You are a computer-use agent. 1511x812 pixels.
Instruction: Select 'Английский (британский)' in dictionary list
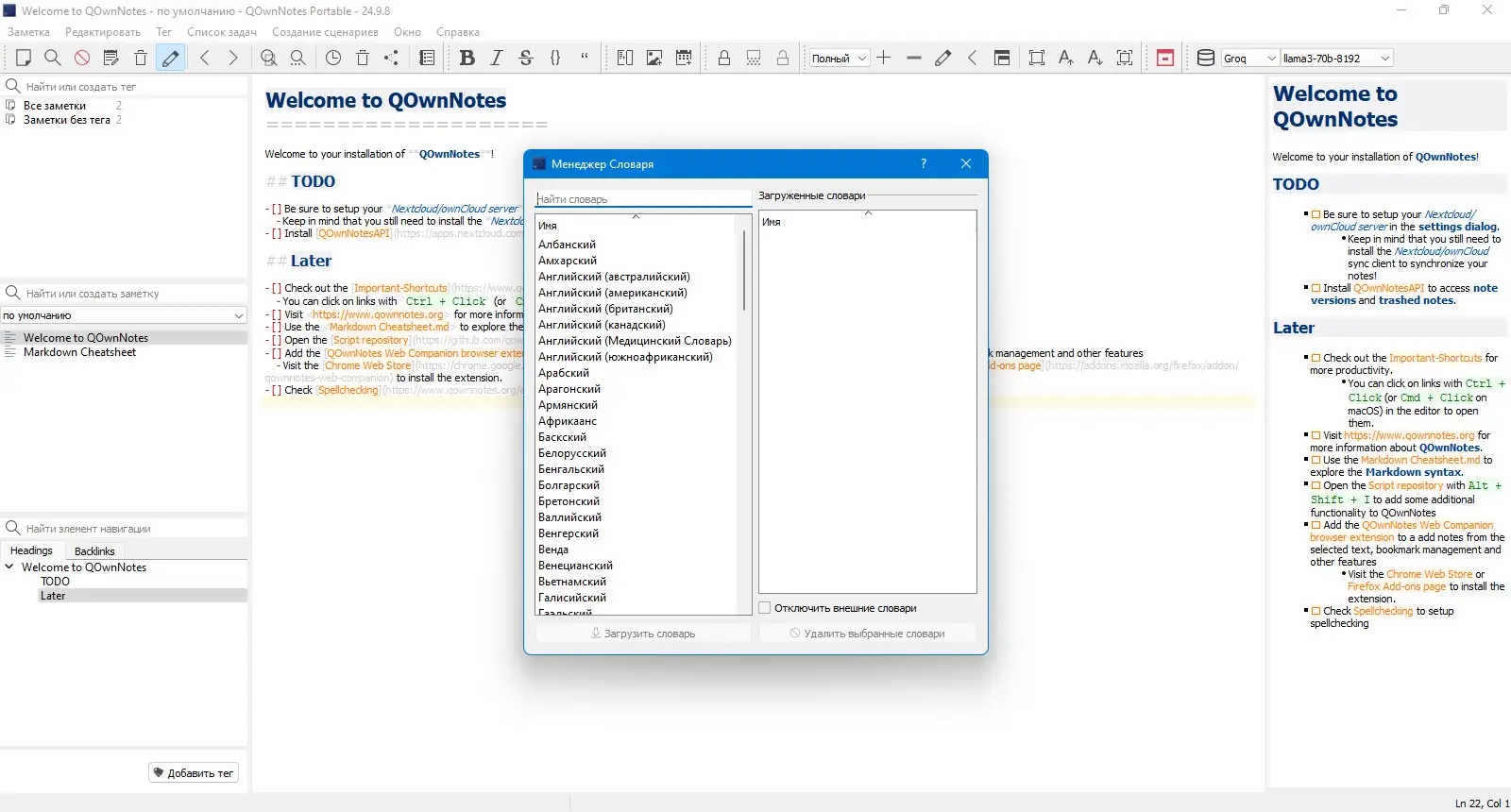(605, 309)
